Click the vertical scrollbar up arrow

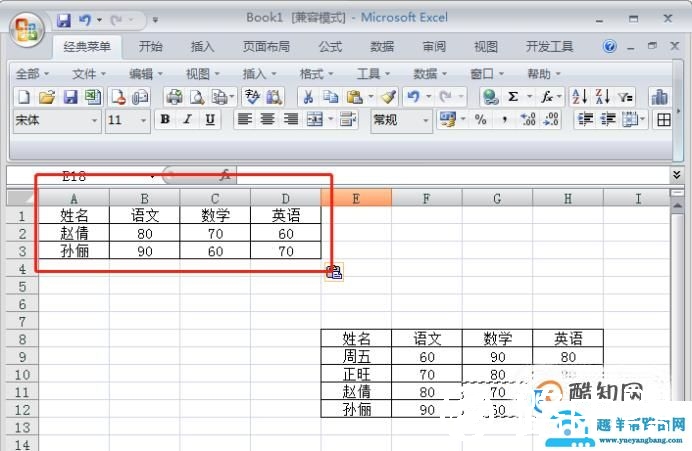pos(677,206)
